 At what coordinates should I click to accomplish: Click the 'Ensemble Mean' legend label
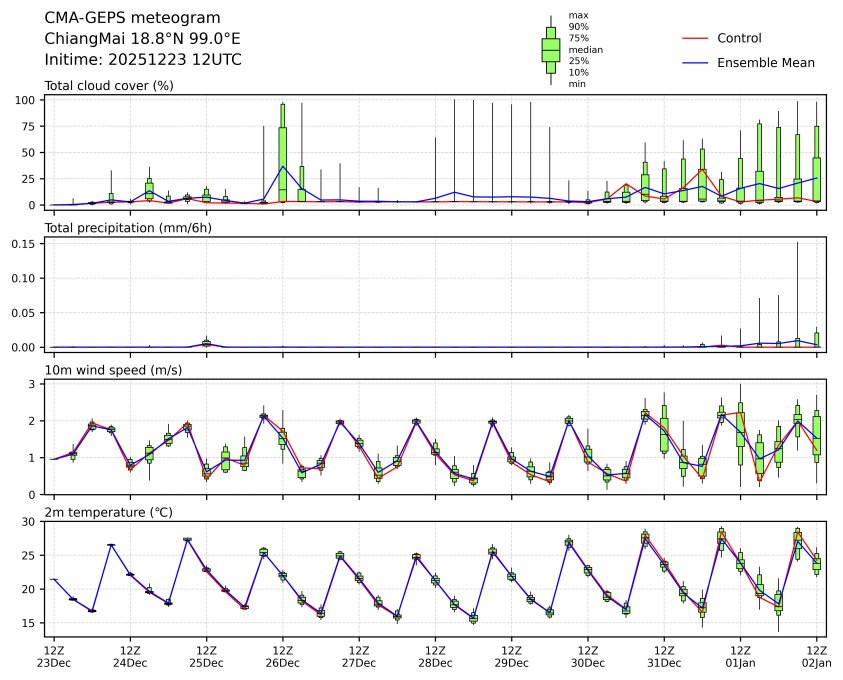point(766,63)
